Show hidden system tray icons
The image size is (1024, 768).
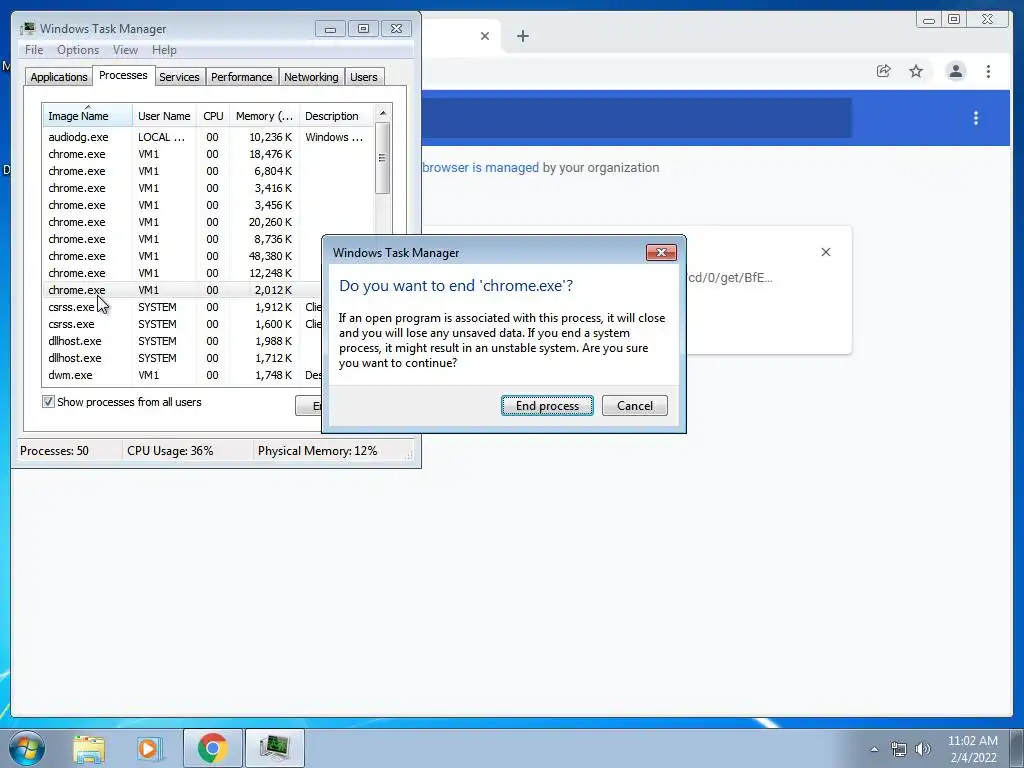[x=874, y=749]
